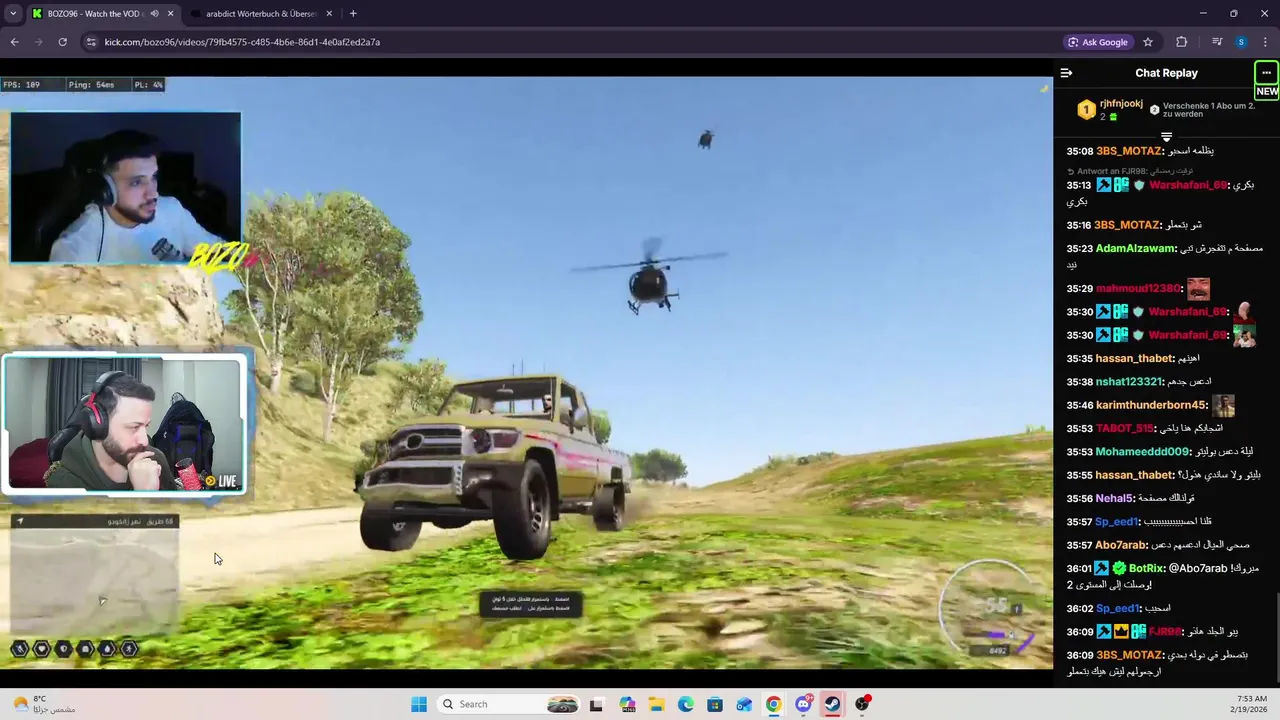Click the moderator badge at 35:13

1103,185
